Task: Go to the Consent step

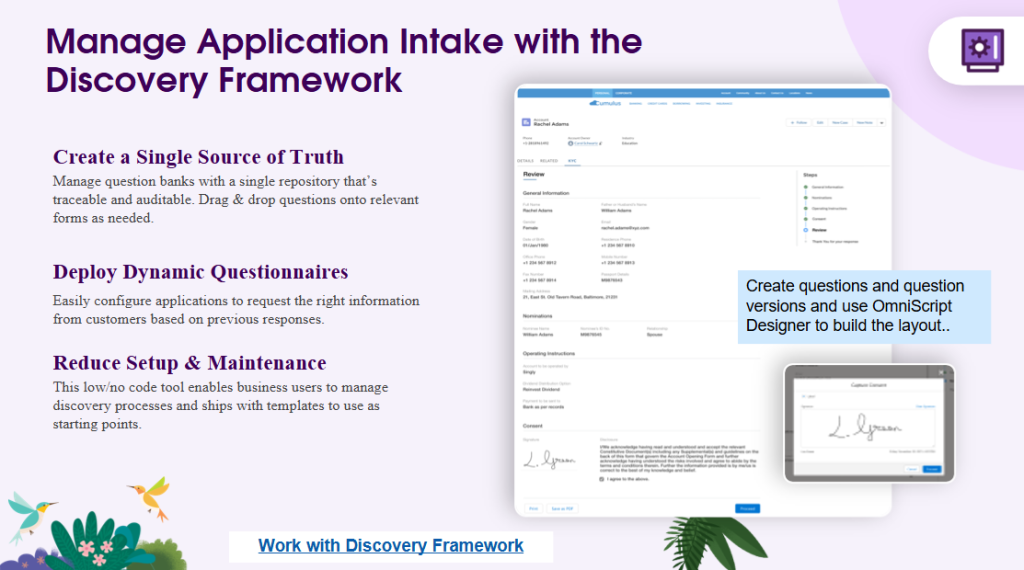Action: pyautogui.click(x=819, y=219)
